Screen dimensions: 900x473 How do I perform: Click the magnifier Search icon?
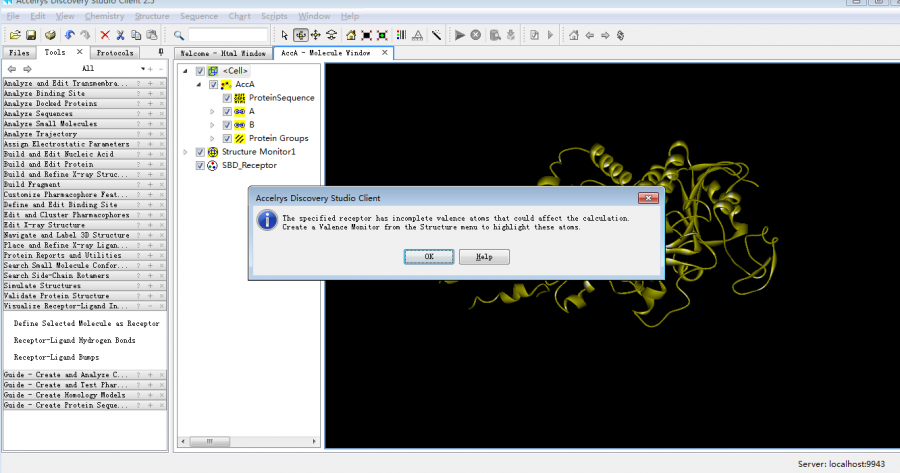tap(179, 35)
